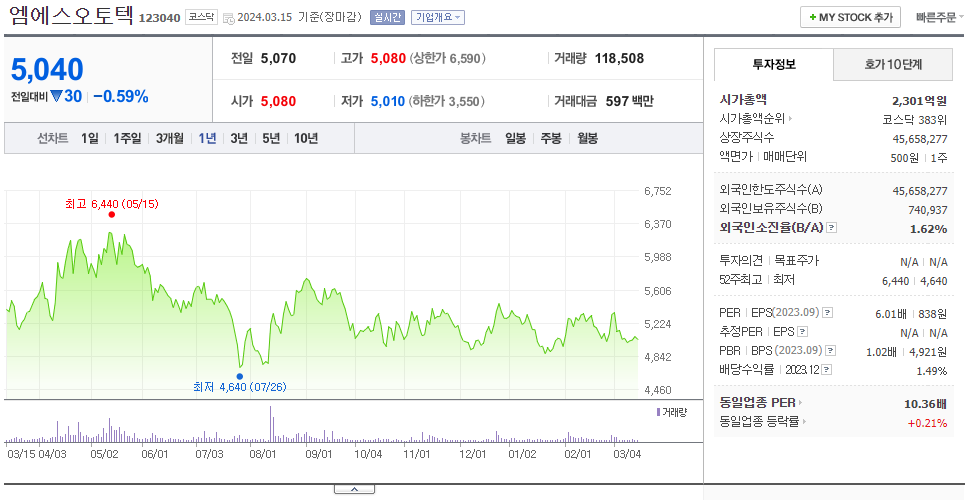The image size is (968, 500).
Task: Click the change rate -0.59%
Action: coord(121,97)
